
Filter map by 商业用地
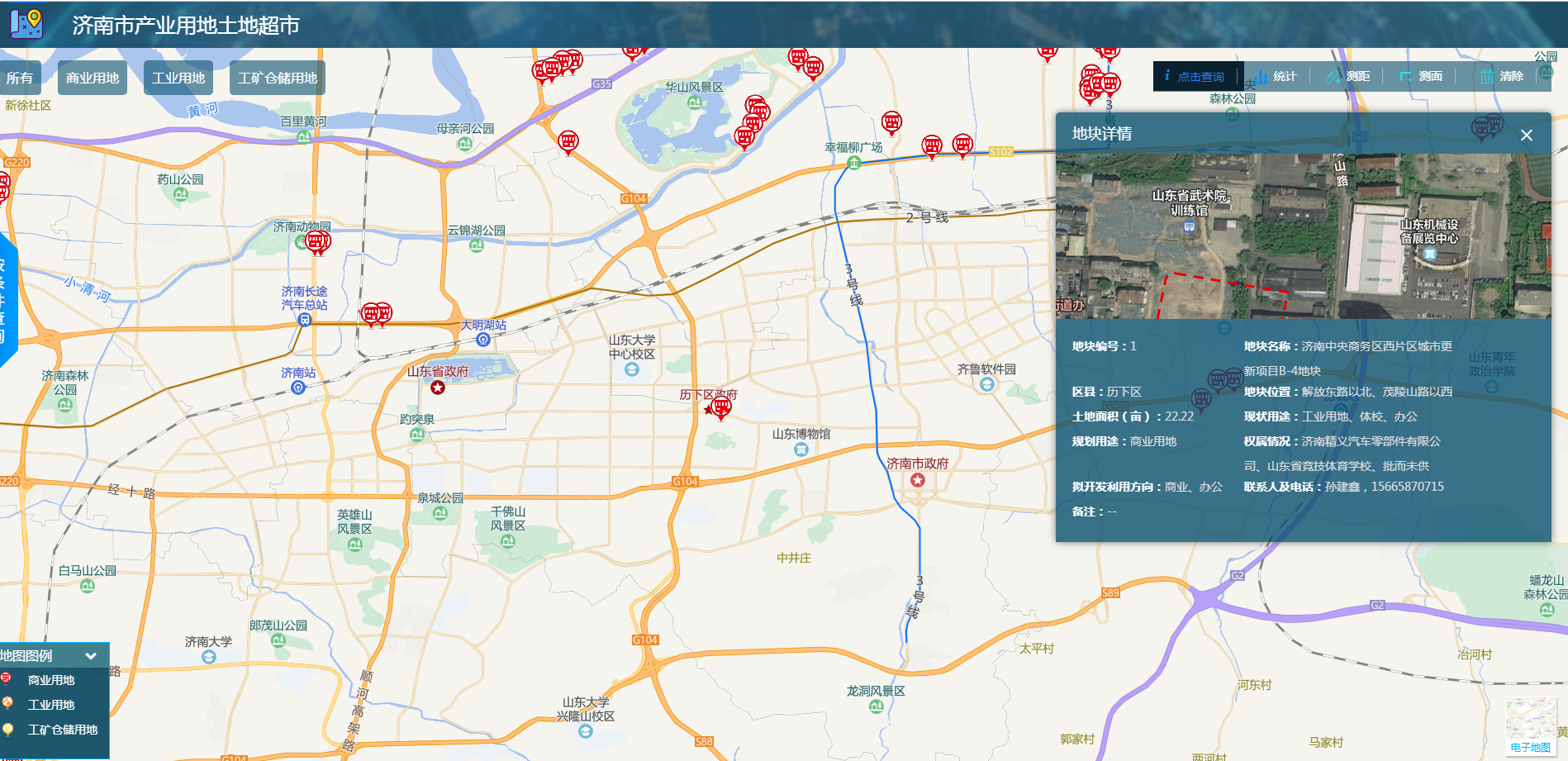point(93,78)
